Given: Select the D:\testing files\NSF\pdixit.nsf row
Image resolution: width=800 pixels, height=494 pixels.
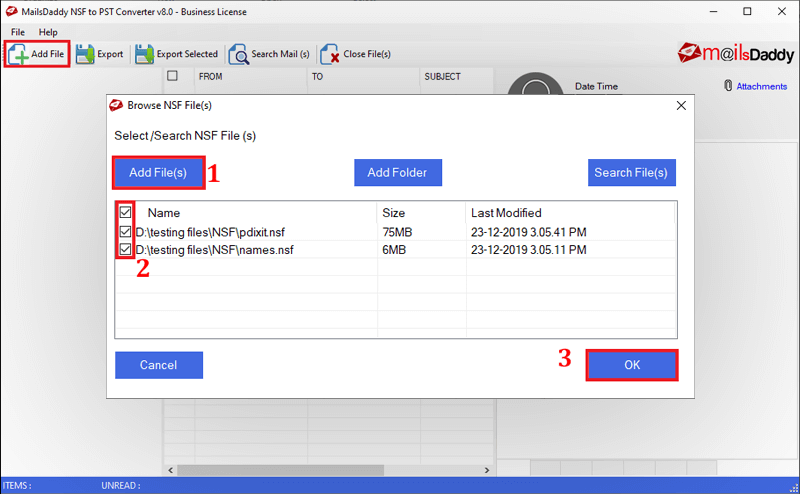Looking at the screenshot, I should [x=396, y=232].
